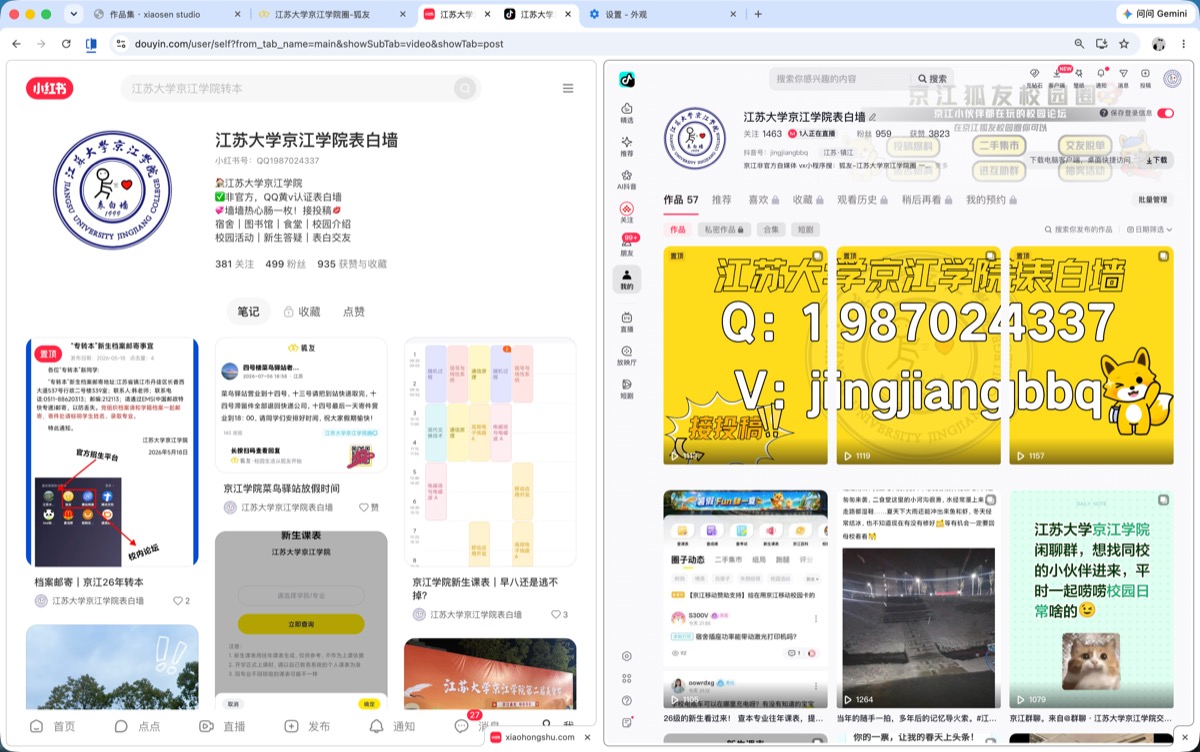Viewport: 1200px width, 752px height.
Task: Click the 批量管理 button
Action: (1151, 200)
